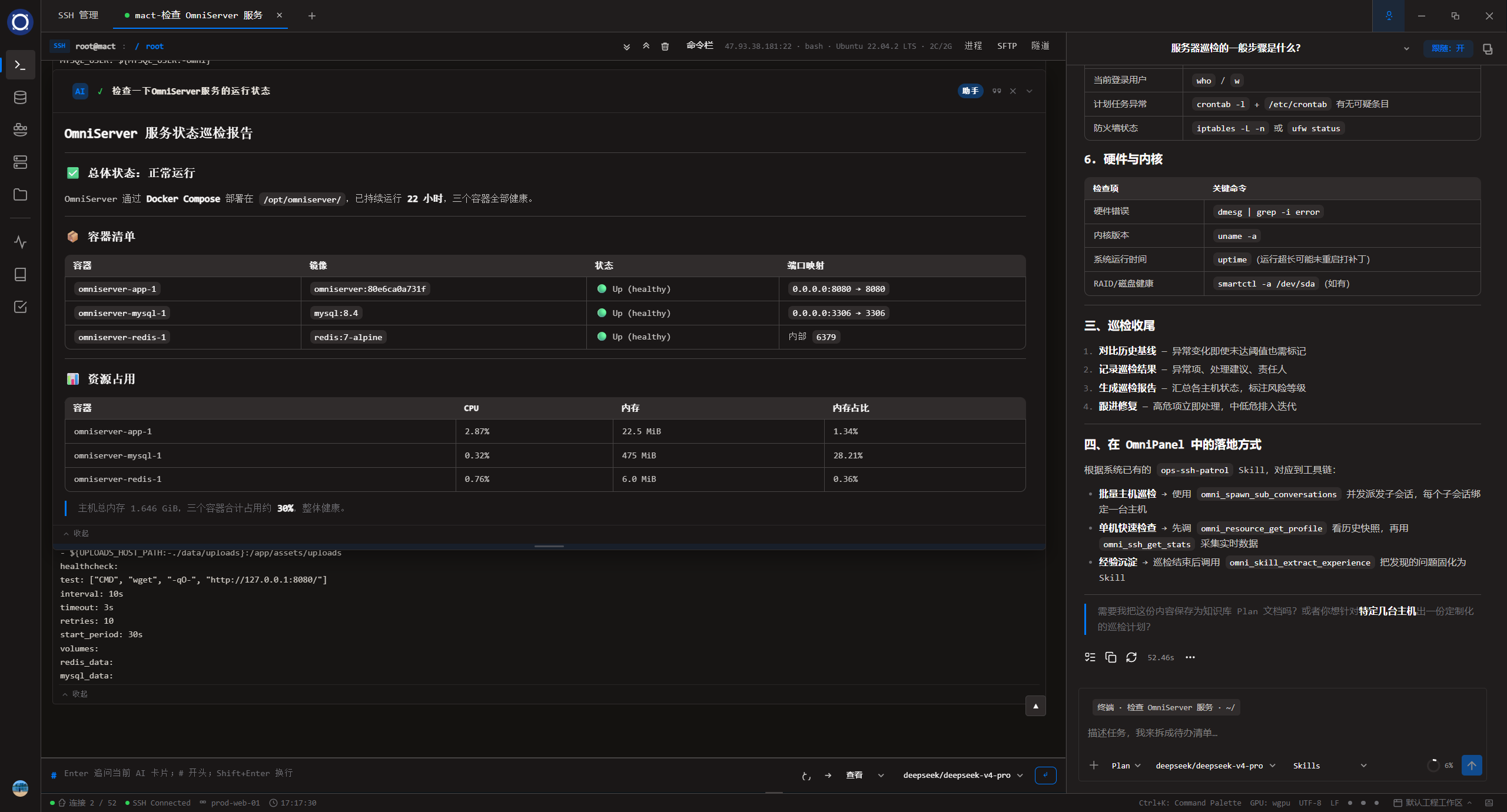Image resolution: width=1507 pixels, height=812 pixels.
Task: Click the copy panel icon beside 跟随 toggle
Action: tap(1488, 49)
